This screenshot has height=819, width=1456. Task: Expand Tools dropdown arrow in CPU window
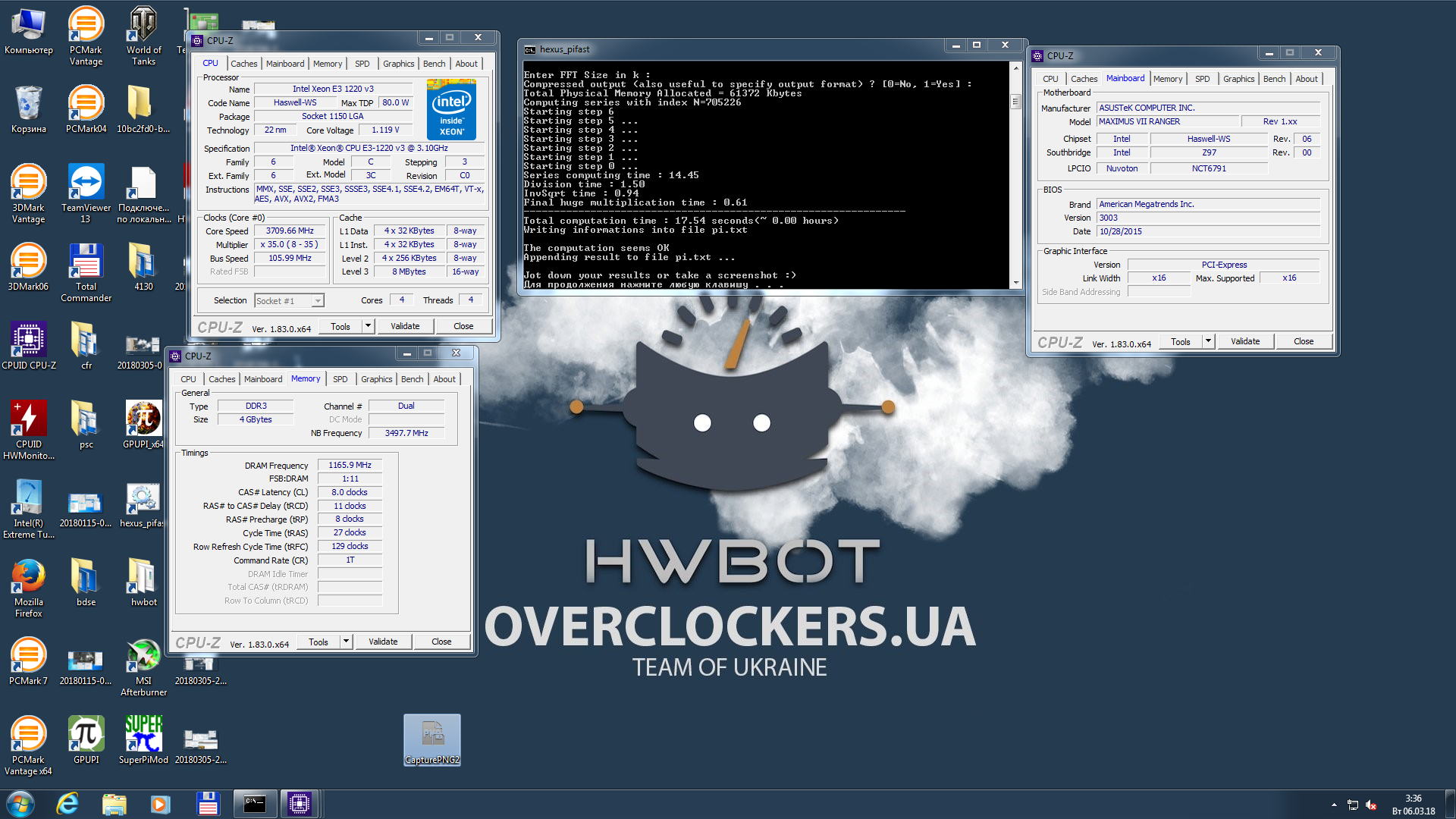click(368, 326)
